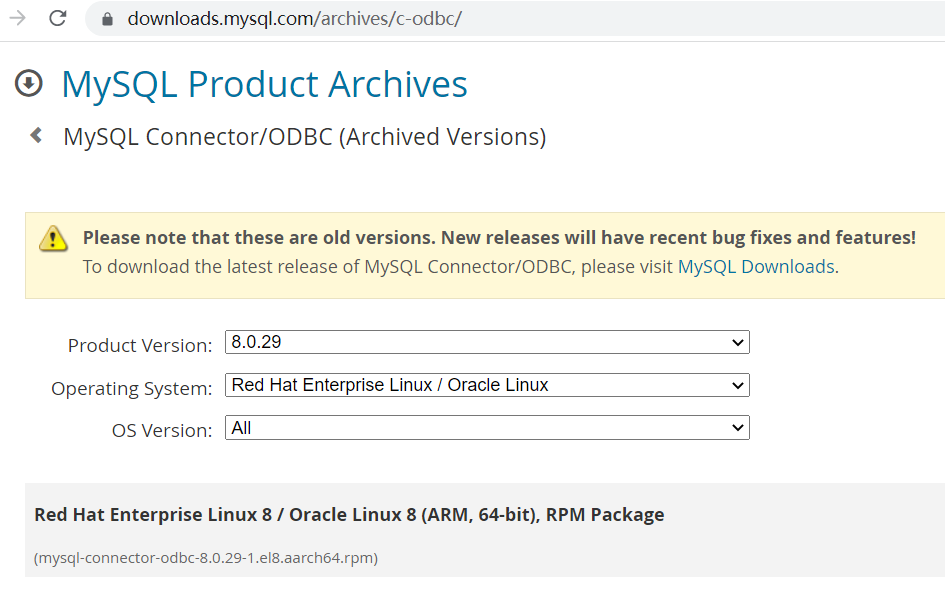The width and height of the screenshot is (945, 600).
Task: Open the MySQL Downloads link
Action: pos(755,267)
